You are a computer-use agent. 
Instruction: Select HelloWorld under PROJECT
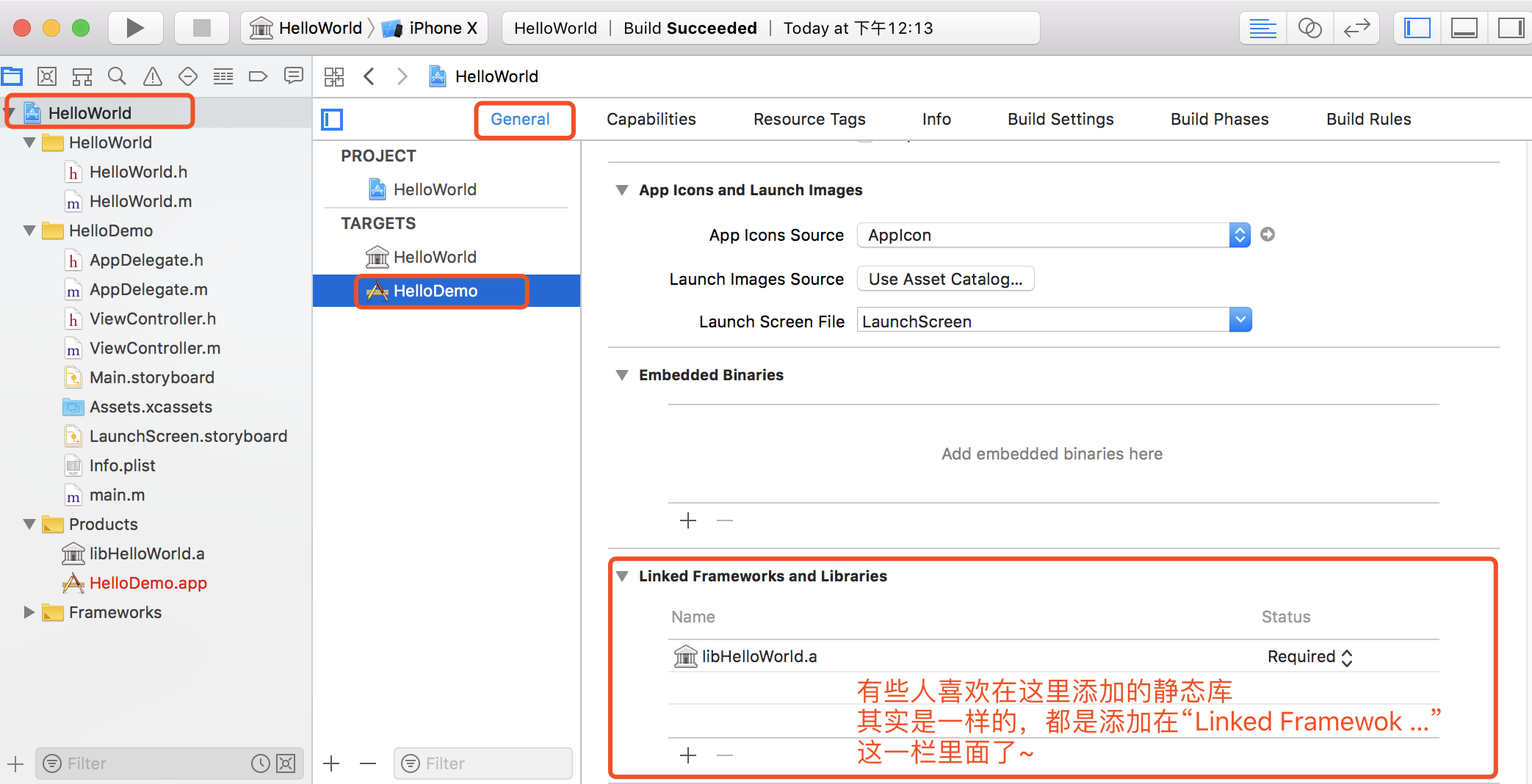435,189
